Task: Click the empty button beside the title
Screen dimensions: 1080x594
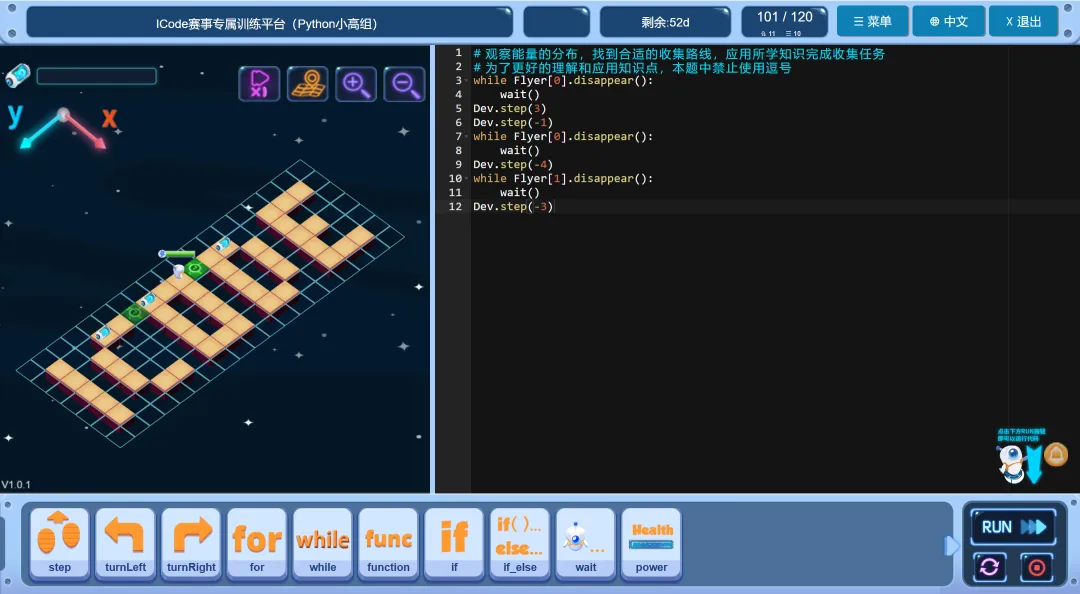Action: (557, 22)
